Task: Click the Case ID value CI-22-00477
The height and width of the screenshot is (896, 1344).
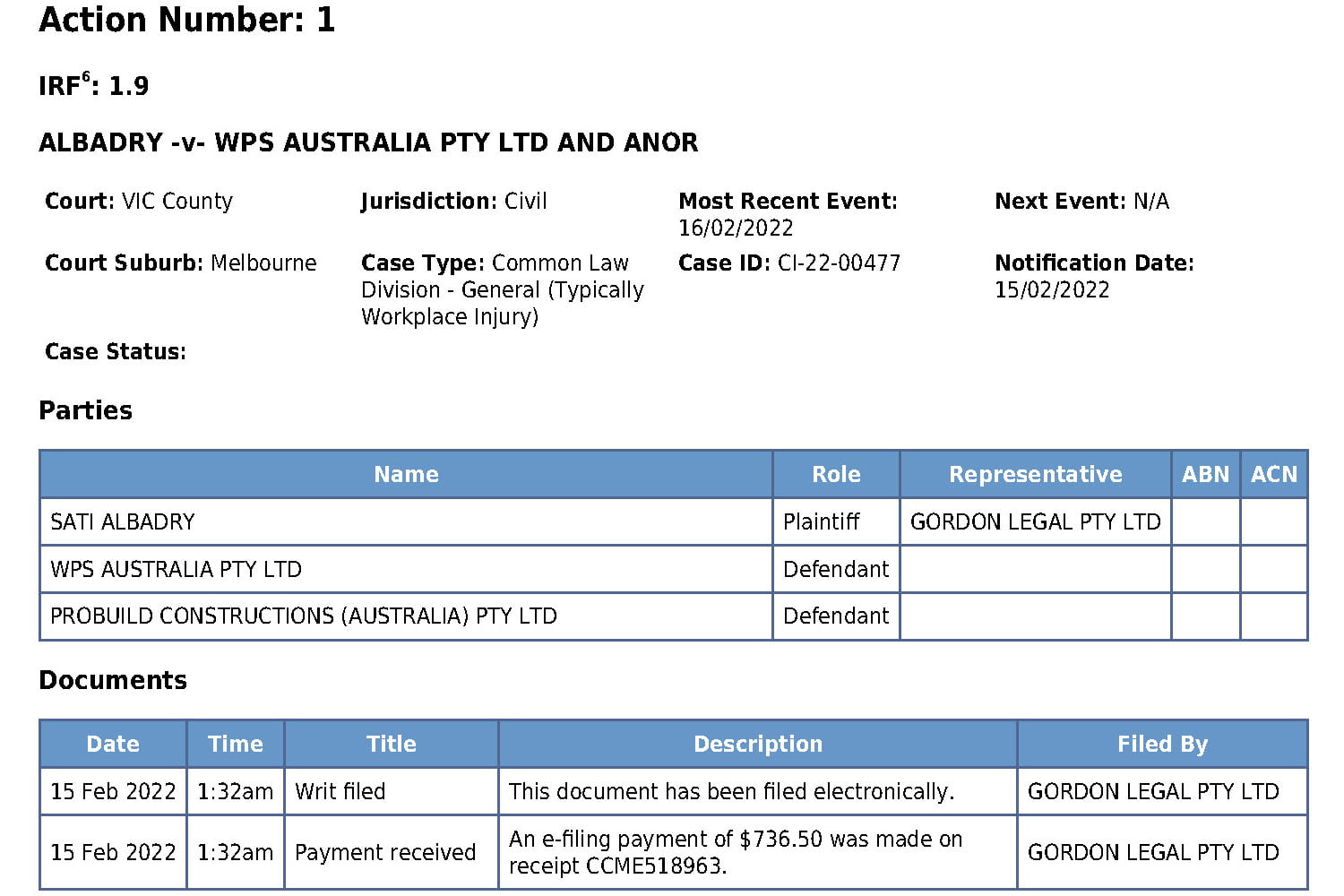Action: pos(839,263)
